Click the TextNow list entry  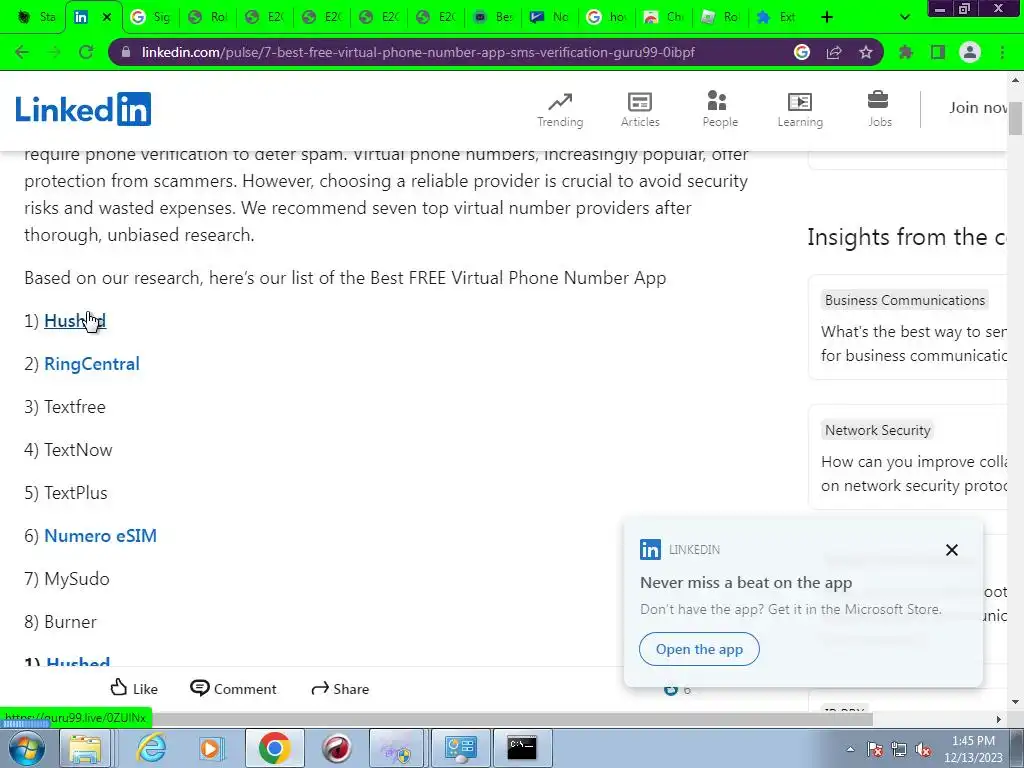pyautogui.click(x=78, y=450)
